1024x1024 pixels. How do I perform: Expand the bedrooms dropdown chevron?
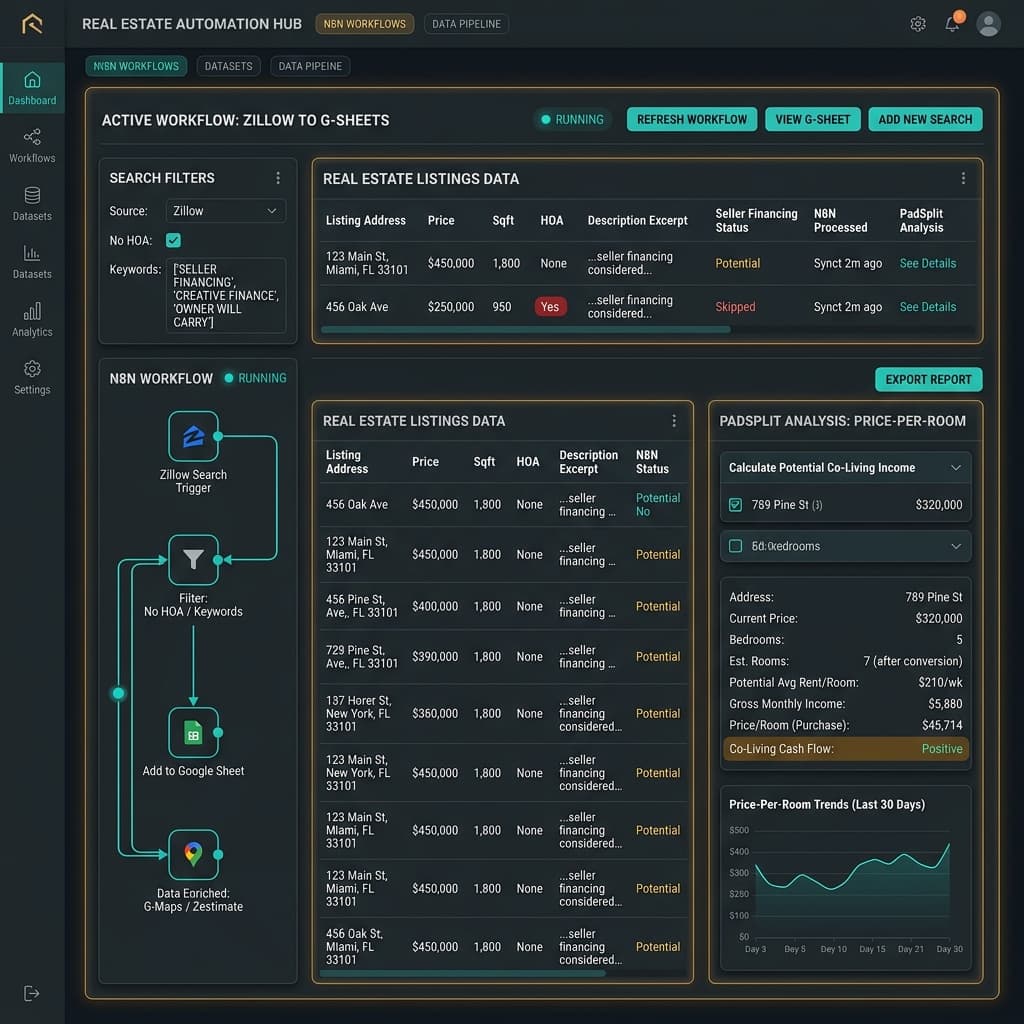[x=955, y=546]
